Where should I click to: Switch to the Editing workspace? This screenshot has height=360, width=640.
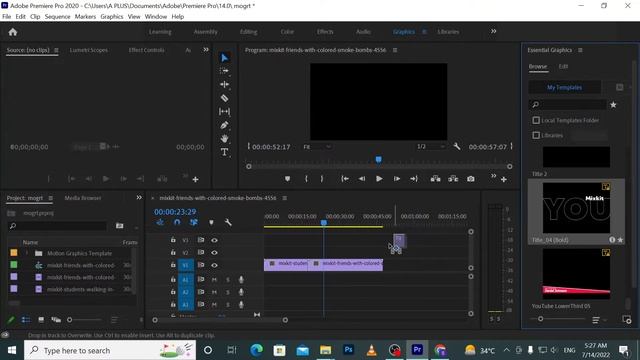click(x=248, y=31)
